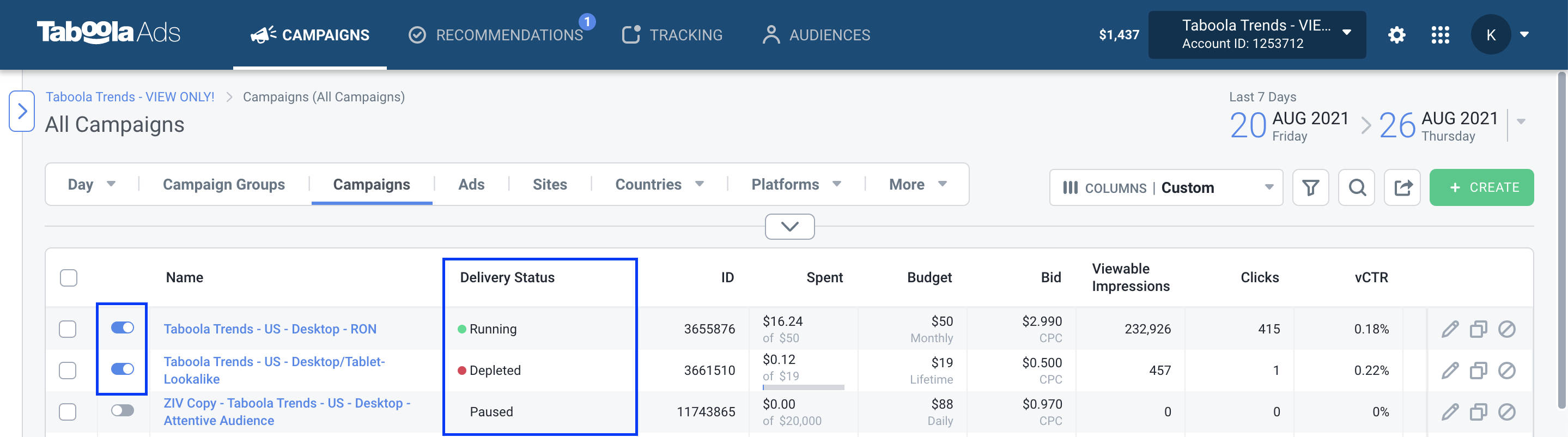Open the Columns Custom dropdown
1568x437 pixels.
[x=1166, y=187]
